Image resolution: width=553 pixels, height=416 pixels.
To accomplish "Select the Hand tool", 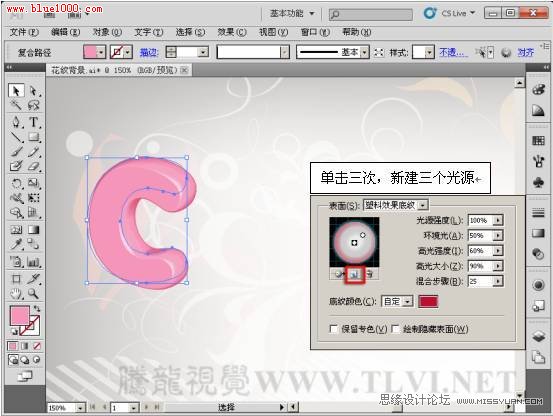I will point(16,293).
